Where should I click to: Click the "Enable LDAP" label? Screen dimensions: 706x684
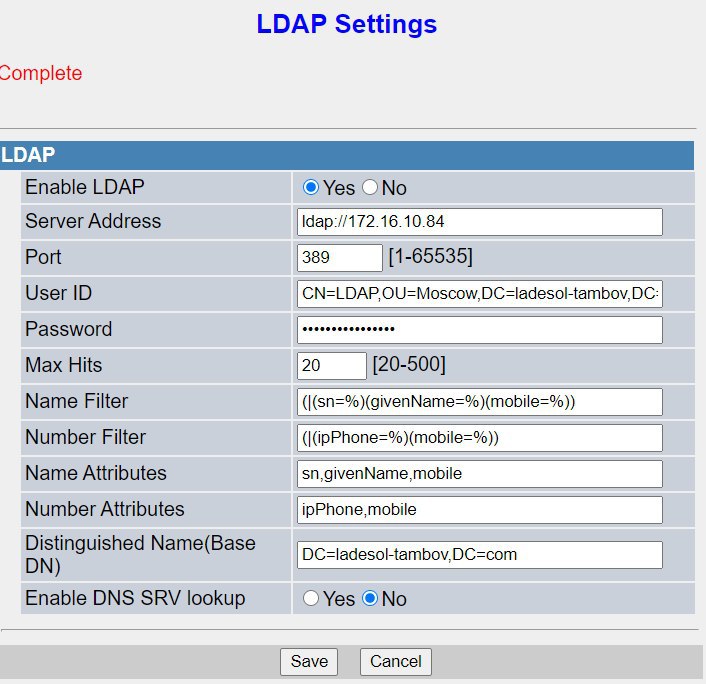(x=85, y=187)
